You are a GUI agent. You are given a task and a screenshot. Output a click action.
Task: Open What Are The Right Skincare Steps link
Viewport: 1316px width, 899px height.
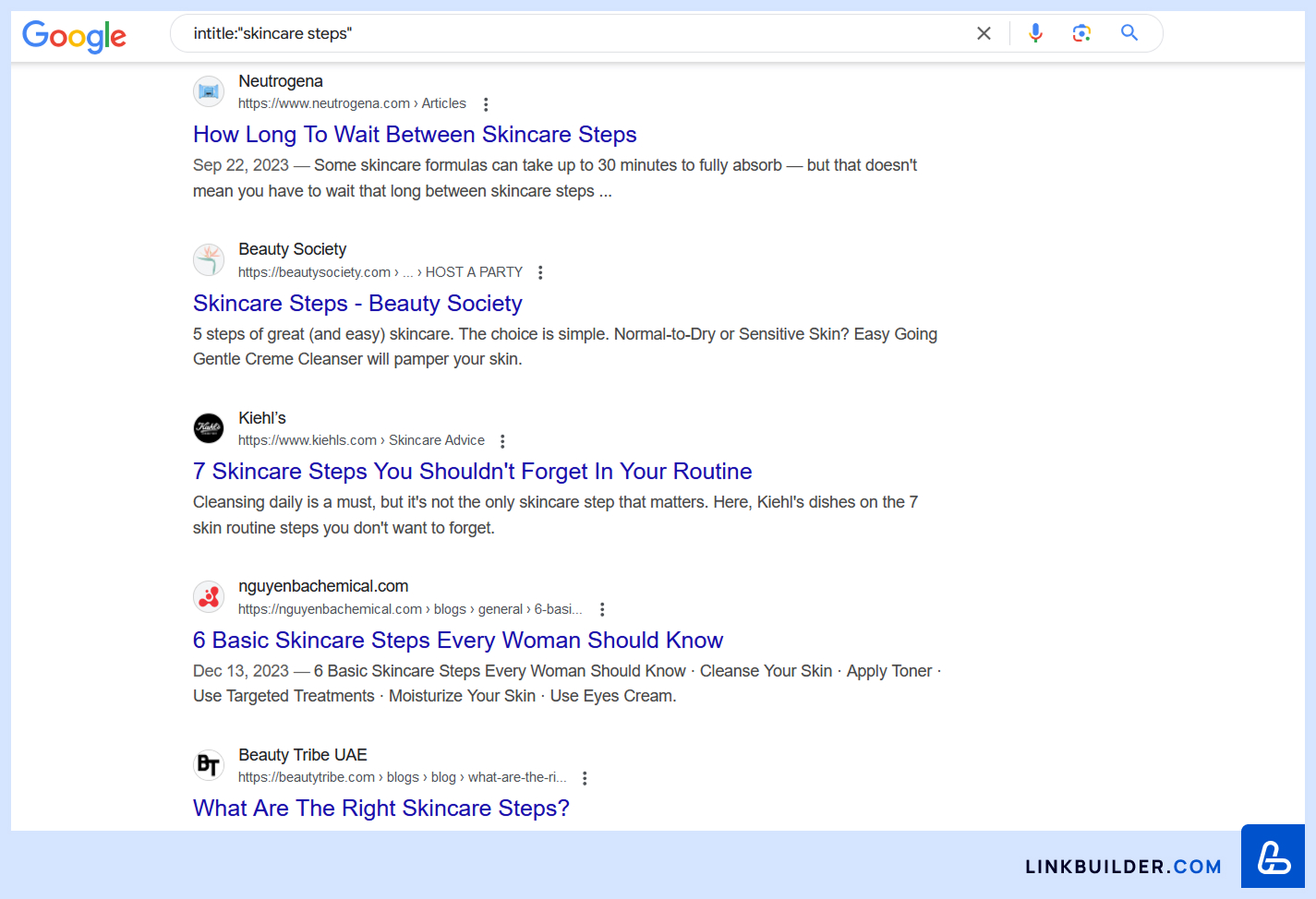tap(381, 809)
